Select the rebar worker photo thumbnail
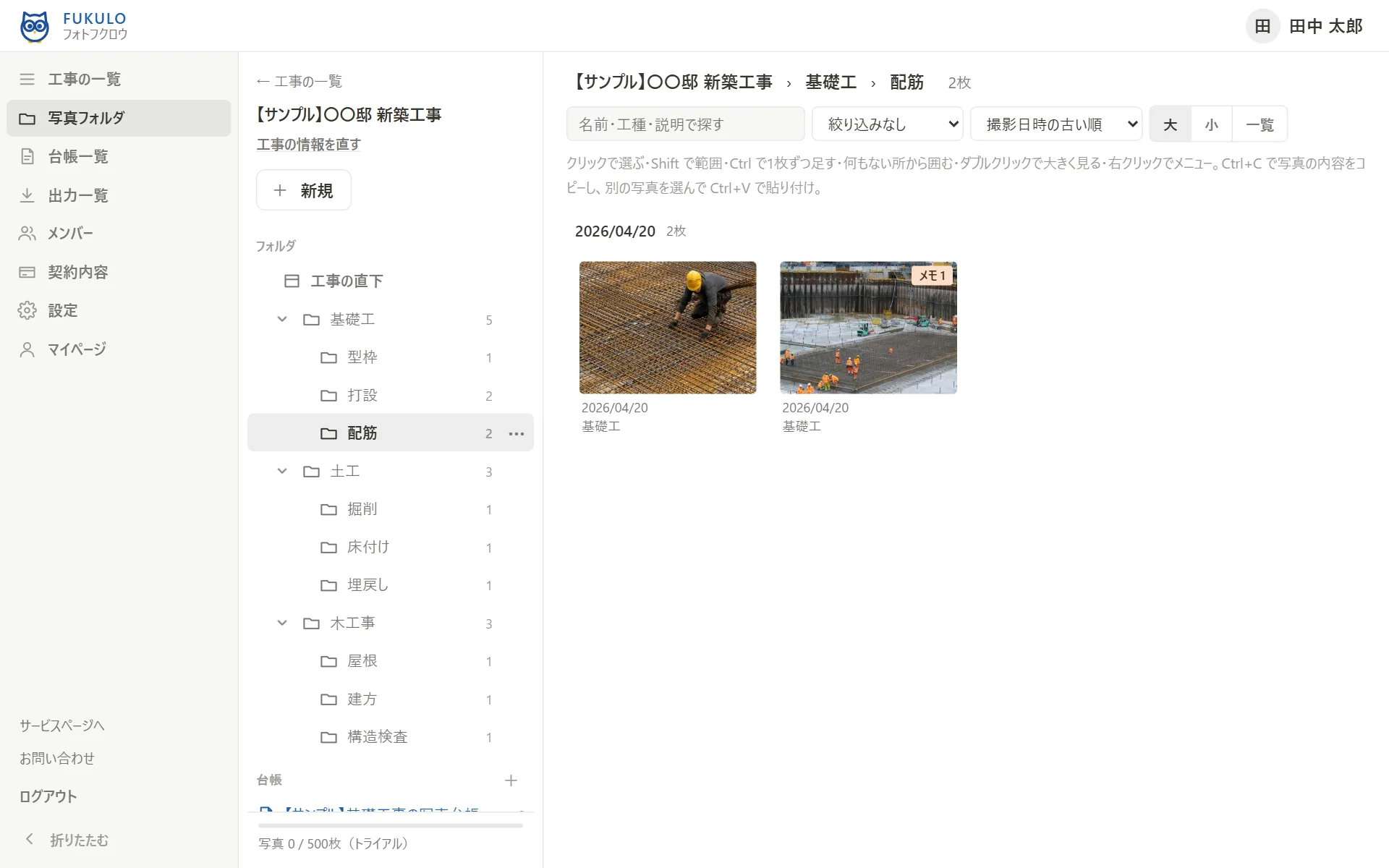 tap(668, 328)
